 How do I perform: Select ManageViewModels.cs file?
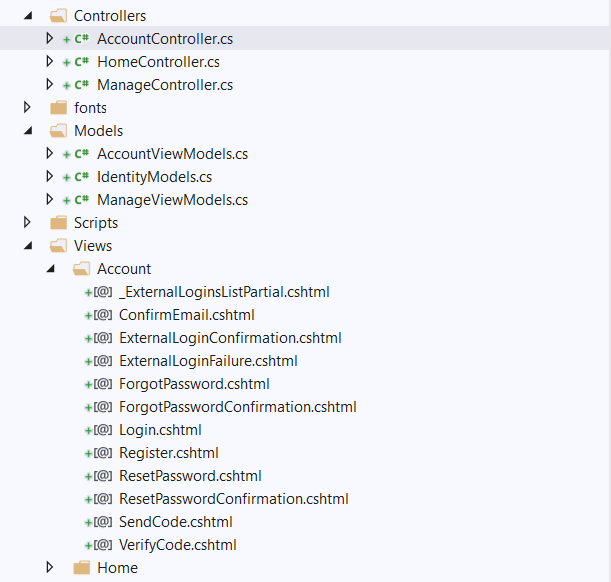coord(172,200)
